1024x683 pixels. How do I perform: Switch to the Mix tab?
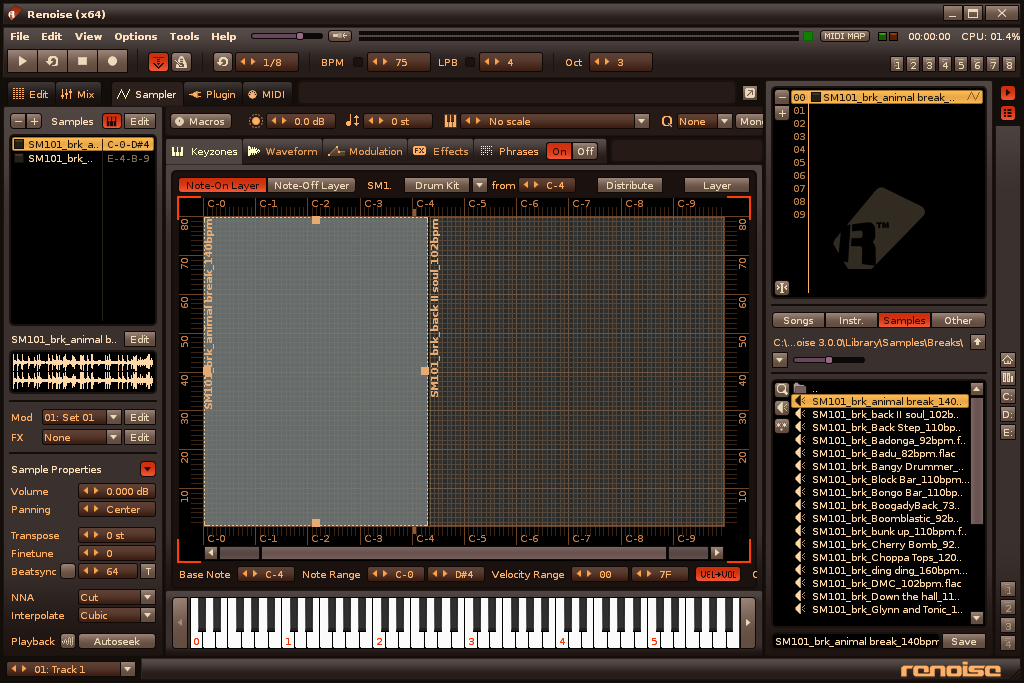click(x=78, y=94)
